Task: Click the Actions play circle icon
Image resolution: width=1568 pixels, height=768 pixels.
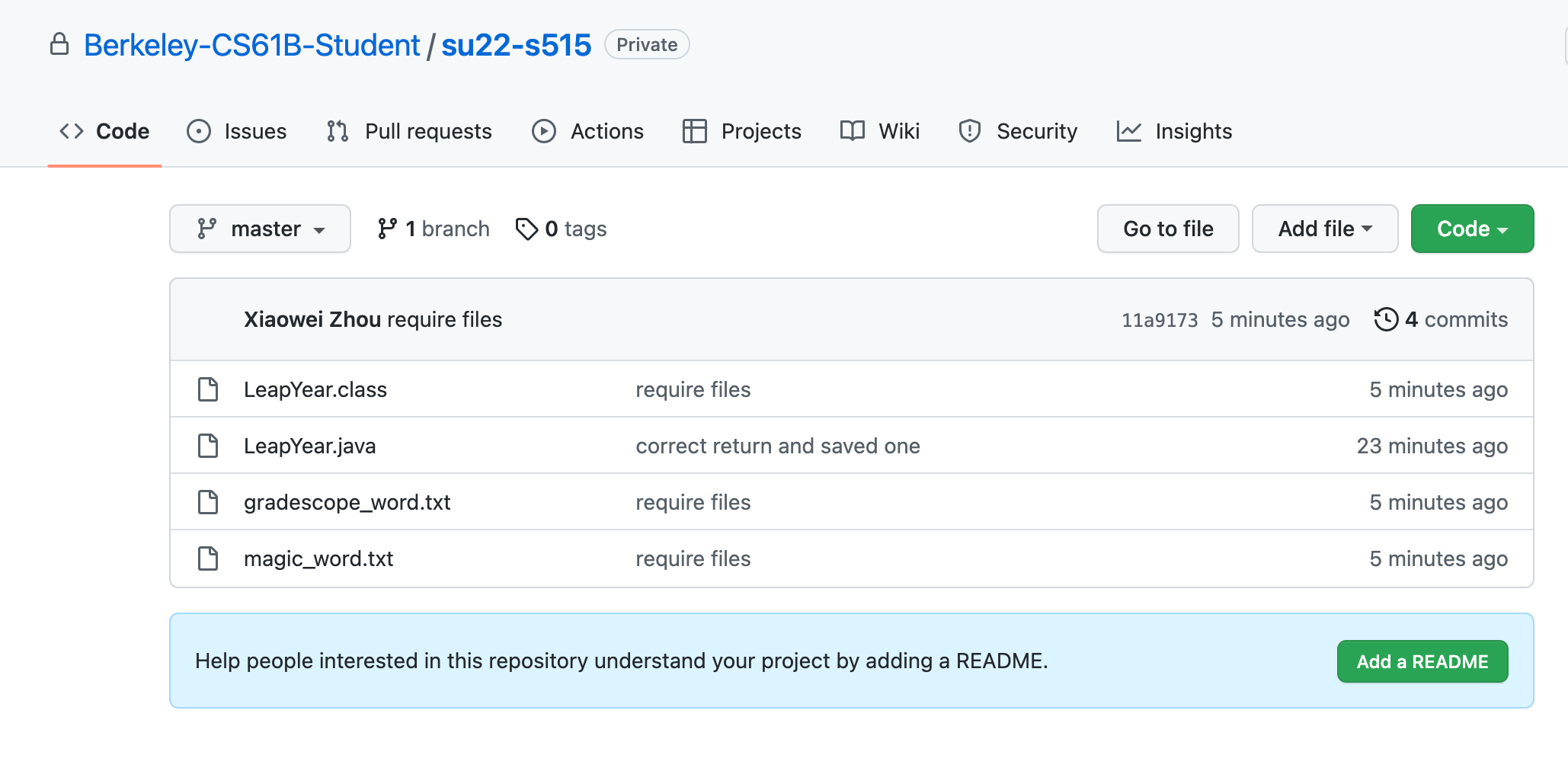Action: point(543,131)
